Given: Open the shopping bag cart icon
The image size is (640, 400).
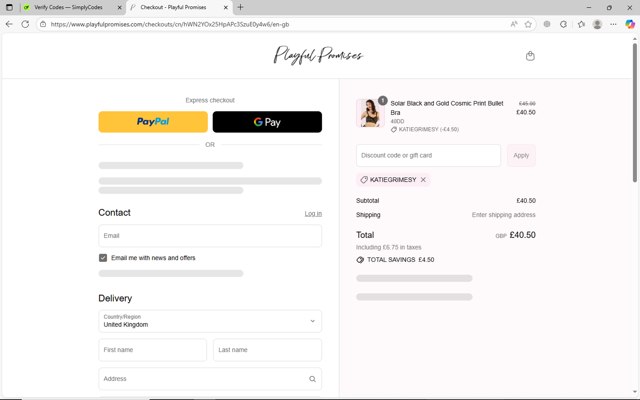Looking at the screenshot, I should (530, 56).
